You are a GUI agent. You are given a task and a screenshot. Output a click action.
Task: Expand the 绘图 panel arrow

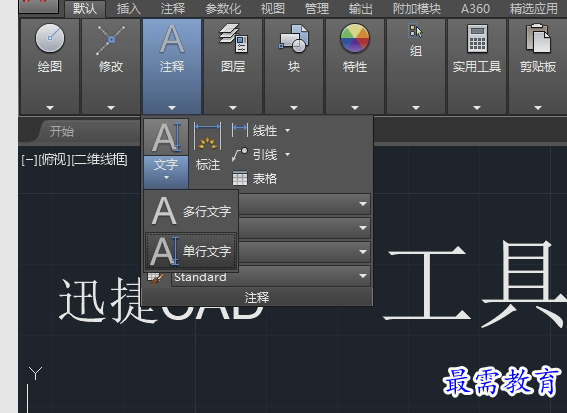50,108
